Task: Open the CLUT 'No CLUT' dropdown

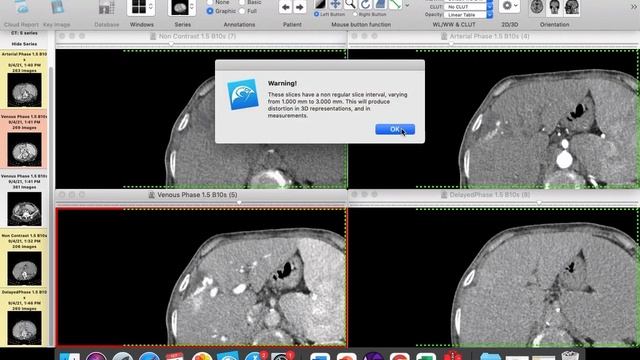Action: [468, 7]
